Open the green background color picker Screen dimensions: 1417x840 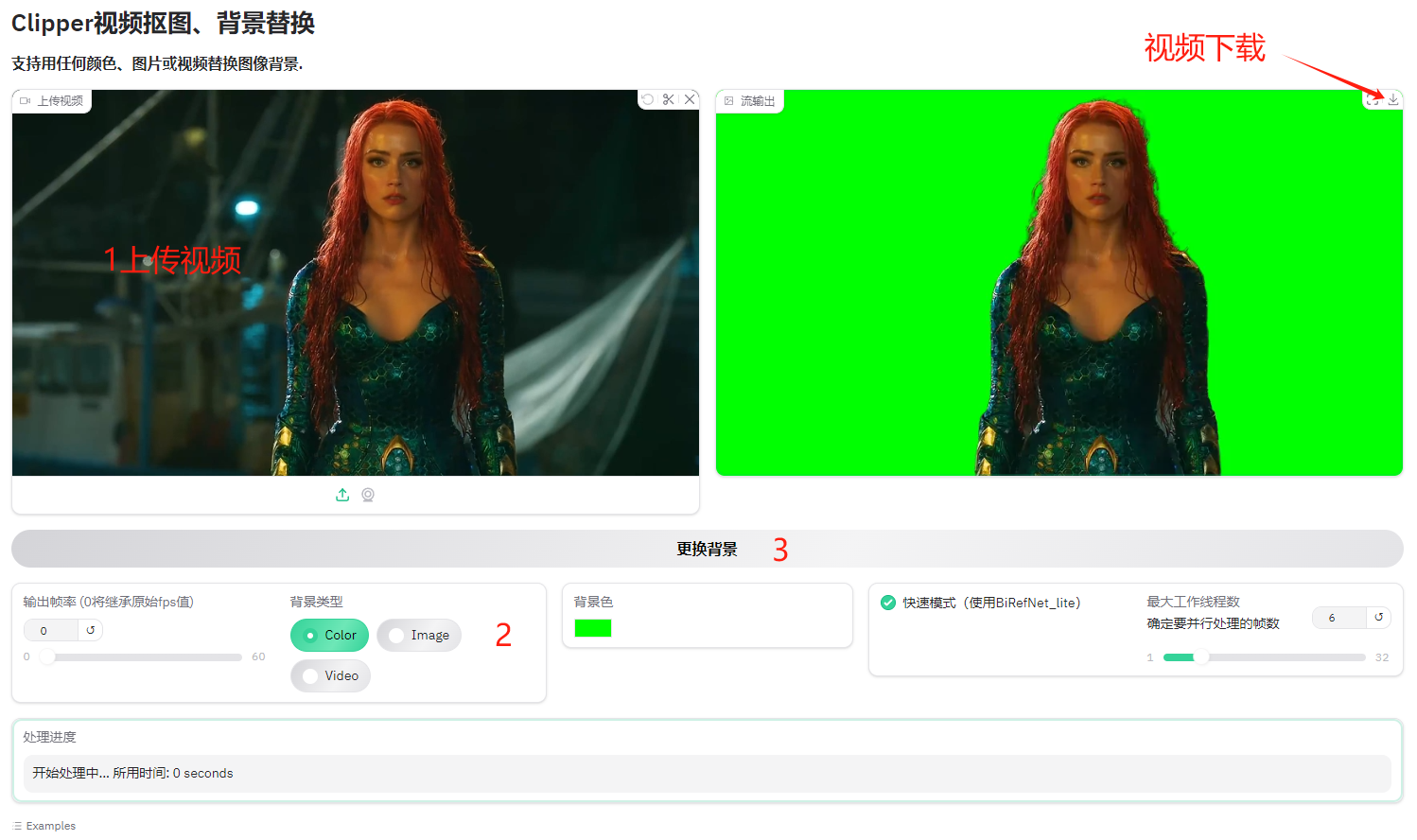[x=593, y=628]
